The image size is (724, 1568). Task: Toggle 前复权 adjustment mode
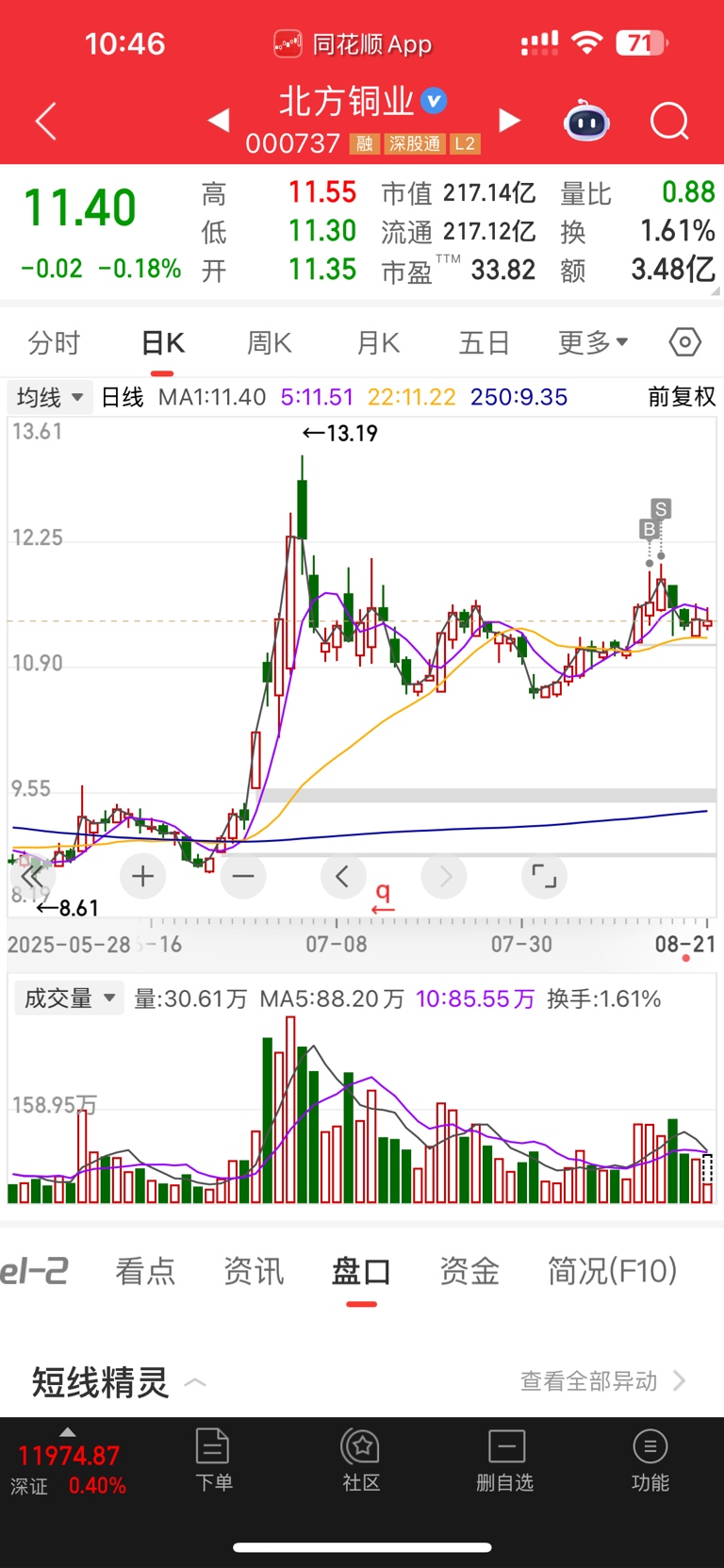coord(682,397)
